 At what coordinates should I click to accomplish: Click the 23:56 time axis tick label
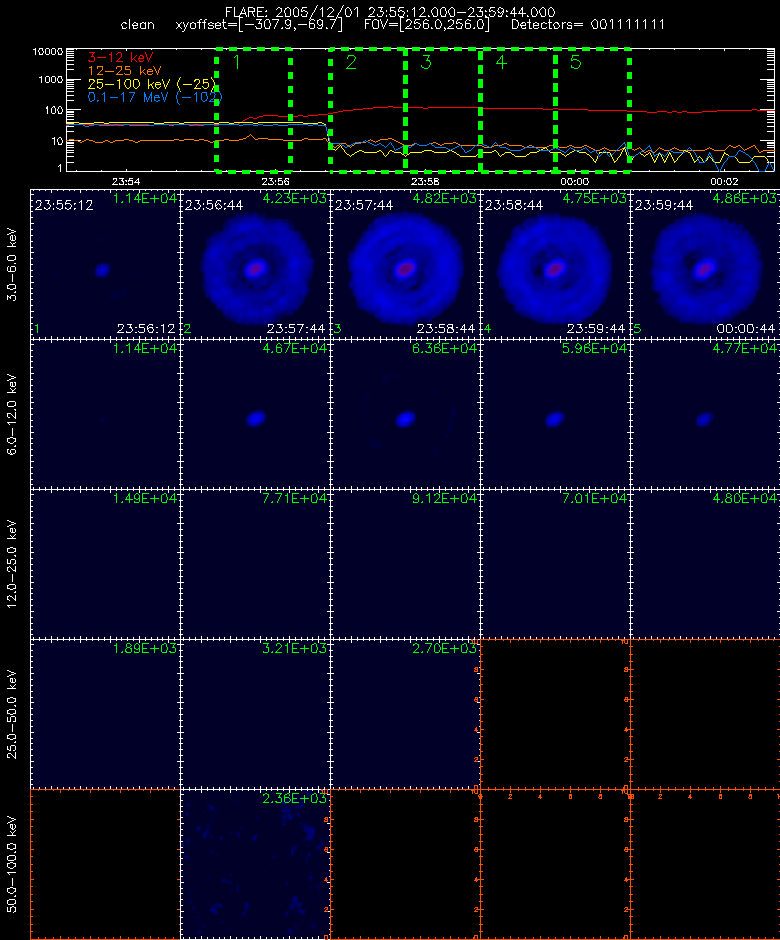(275, 181)
